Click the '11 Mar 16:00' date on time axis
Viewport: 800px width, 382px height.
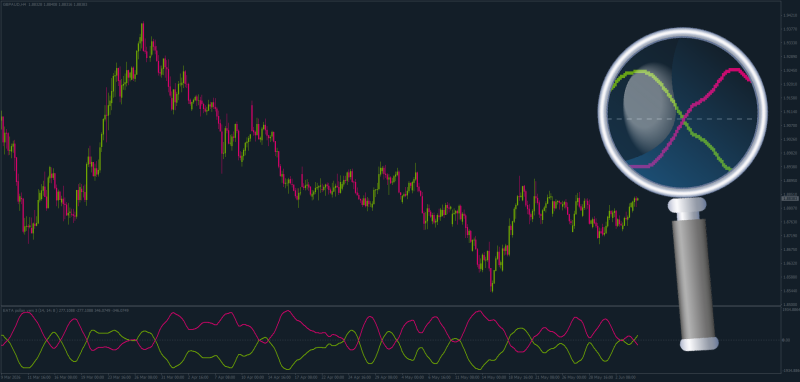click(x=40, y=377)
